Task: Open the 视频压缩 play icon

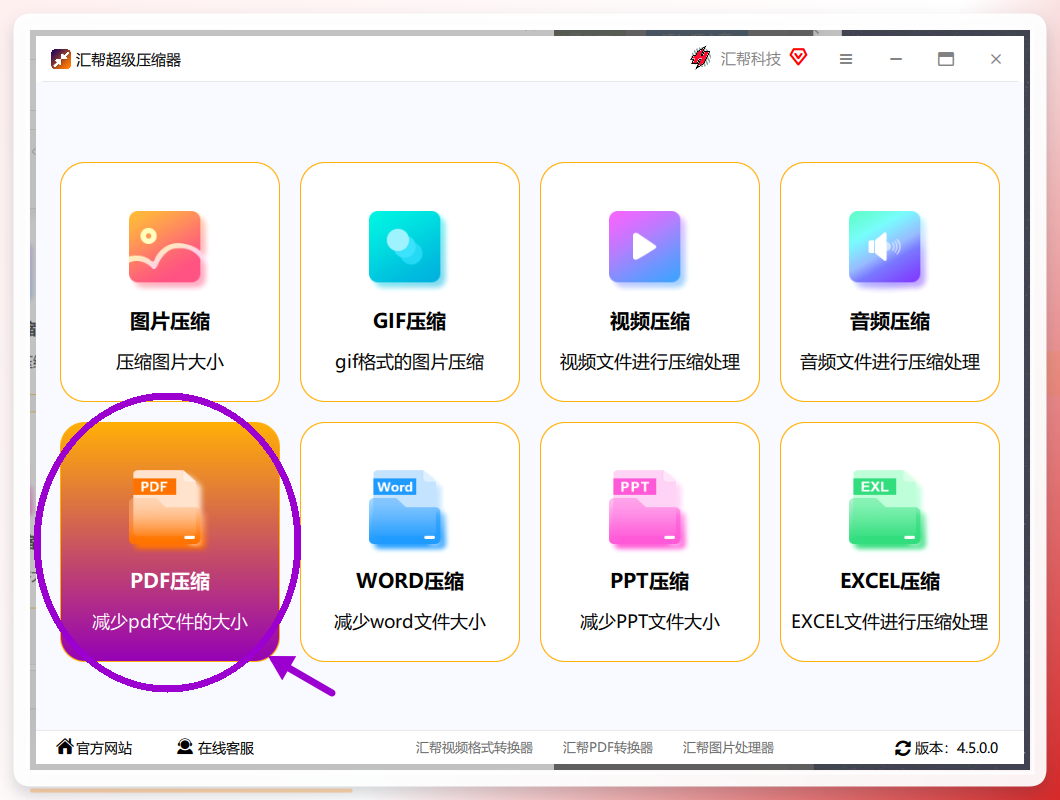Action: (x=644, y=247)
